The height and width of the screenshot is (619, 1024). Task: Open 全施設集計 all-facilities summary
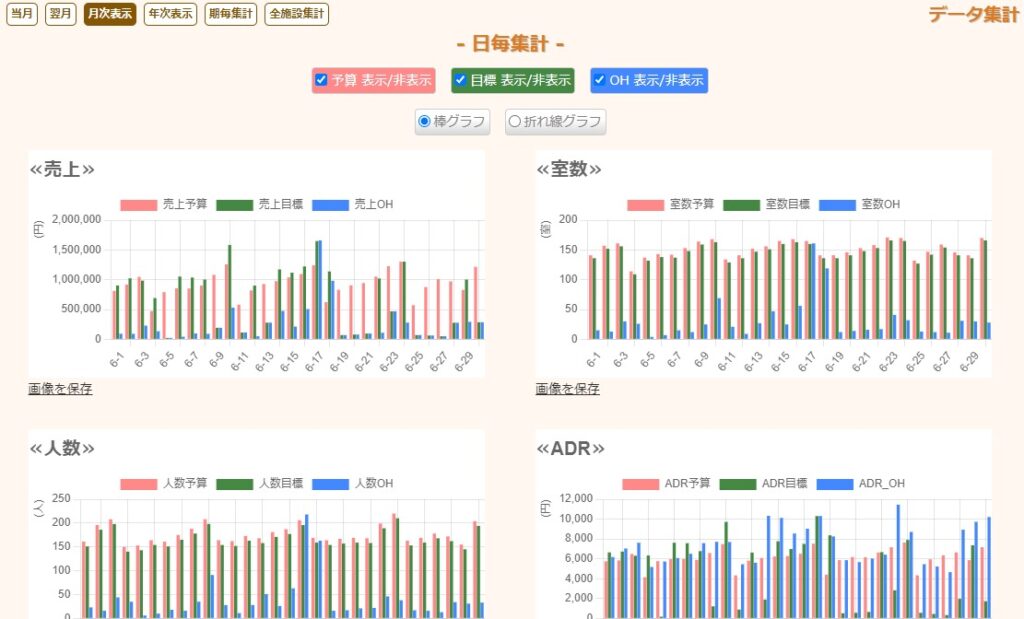click(x=296, y=14)
